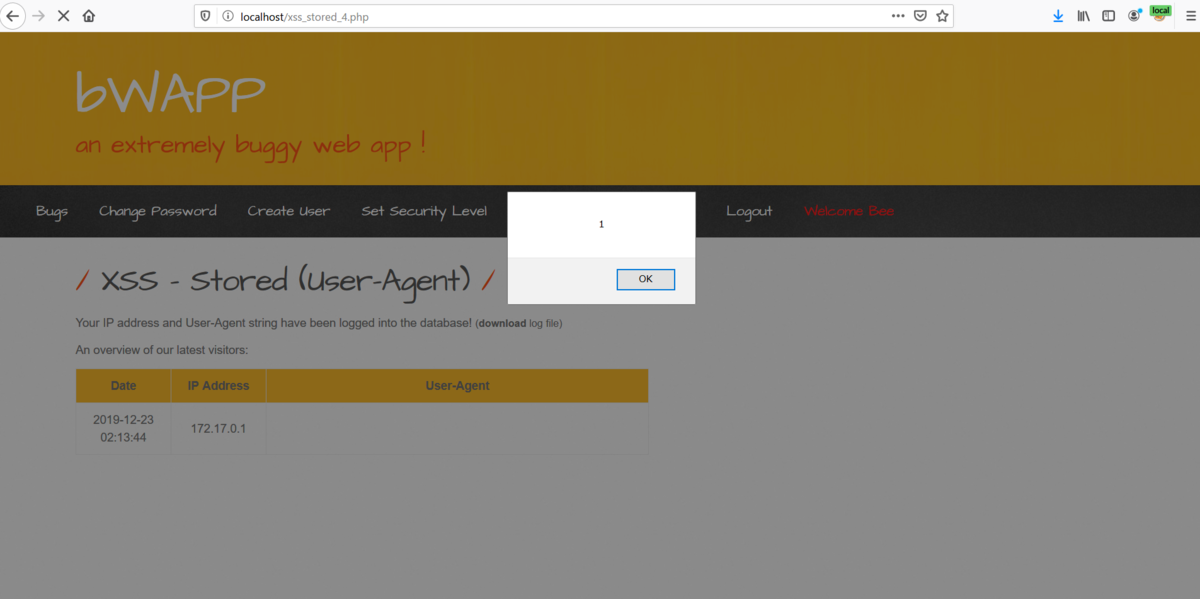The image size is (1200, 599).
Task: Click the IP Address column header
Action: point(218,385)
